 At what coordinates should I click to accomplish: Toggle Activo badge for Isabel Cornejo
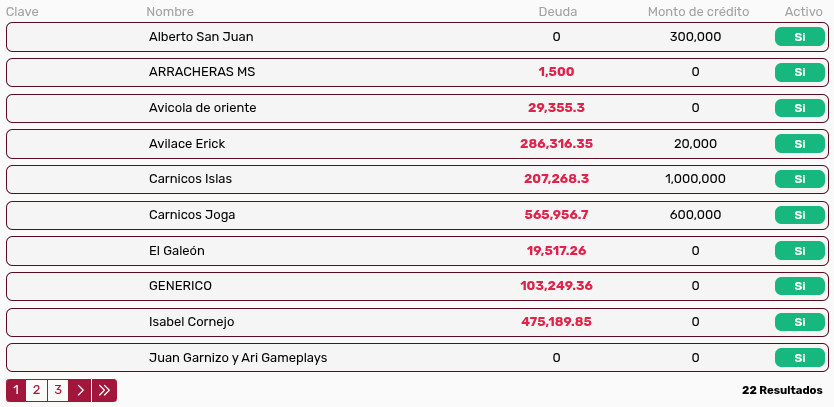(799, 322)
